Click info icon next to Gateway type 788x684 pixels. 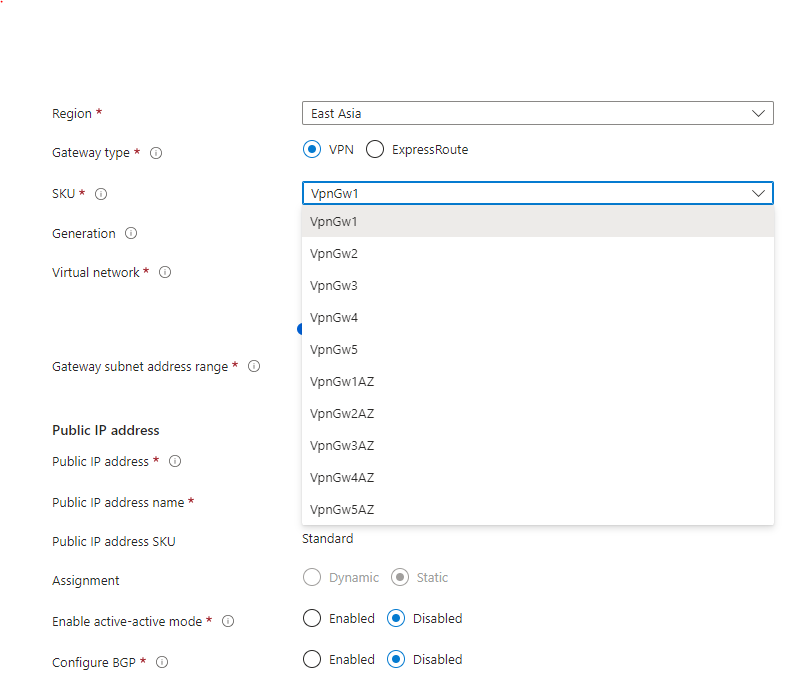pyautogui.click(x=156, y=154)
